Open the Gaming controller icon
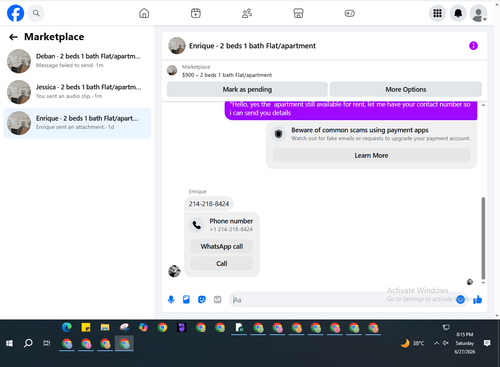The width and height of the screenshot is (500, 367). [350, 13]
